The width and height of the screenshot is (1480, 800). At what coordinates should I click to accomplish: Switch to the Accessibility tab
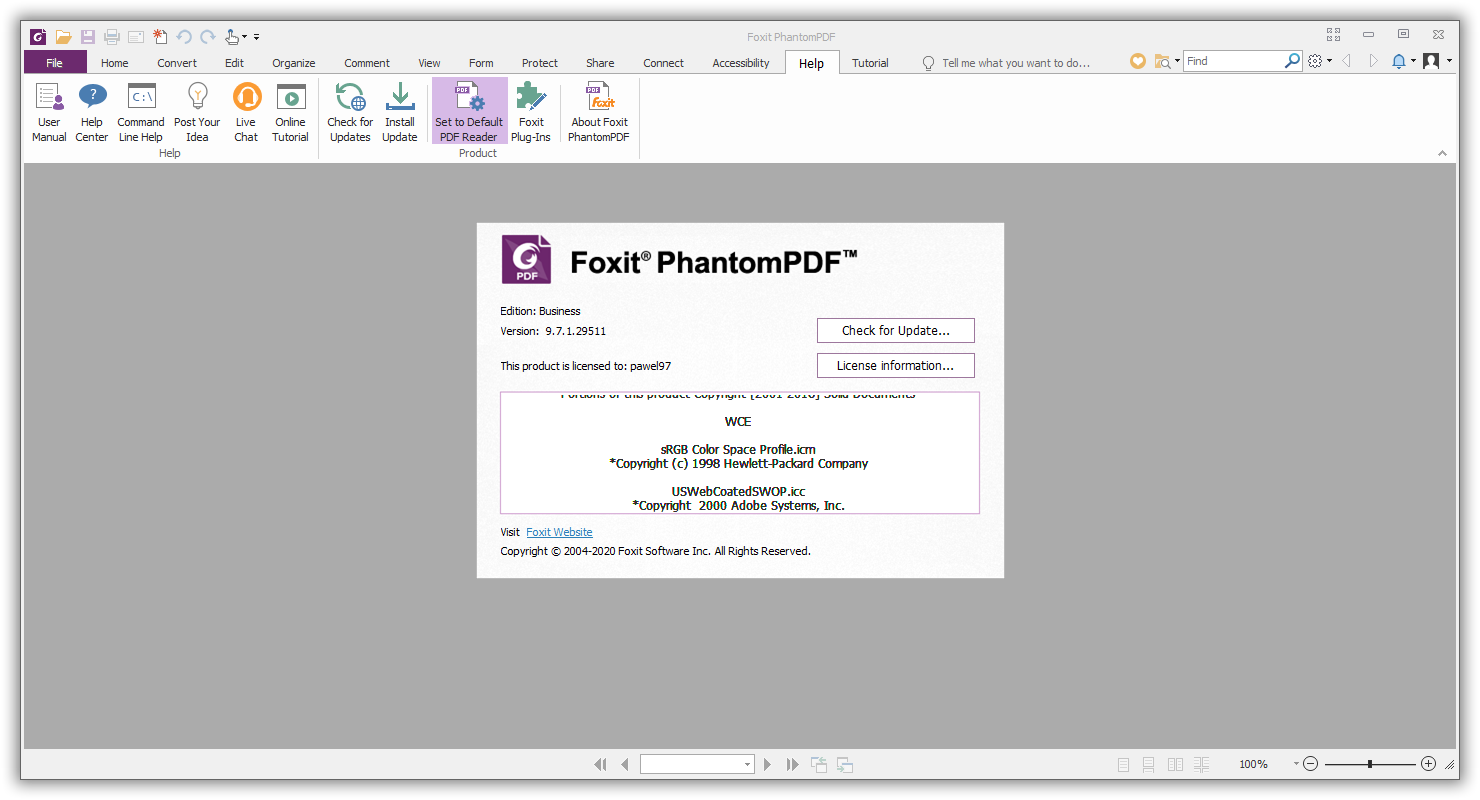[741, 62]
